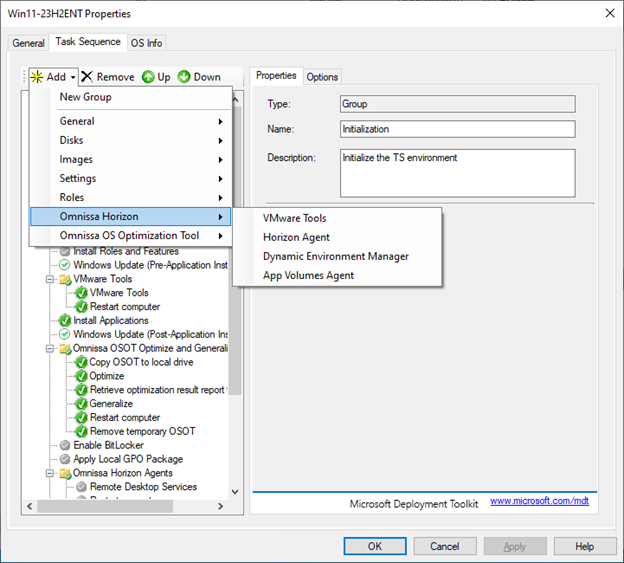Click status icon of Windows Update (Pre-Application
624x563 pixels.
pyautogui.click(x=64, y=265)
